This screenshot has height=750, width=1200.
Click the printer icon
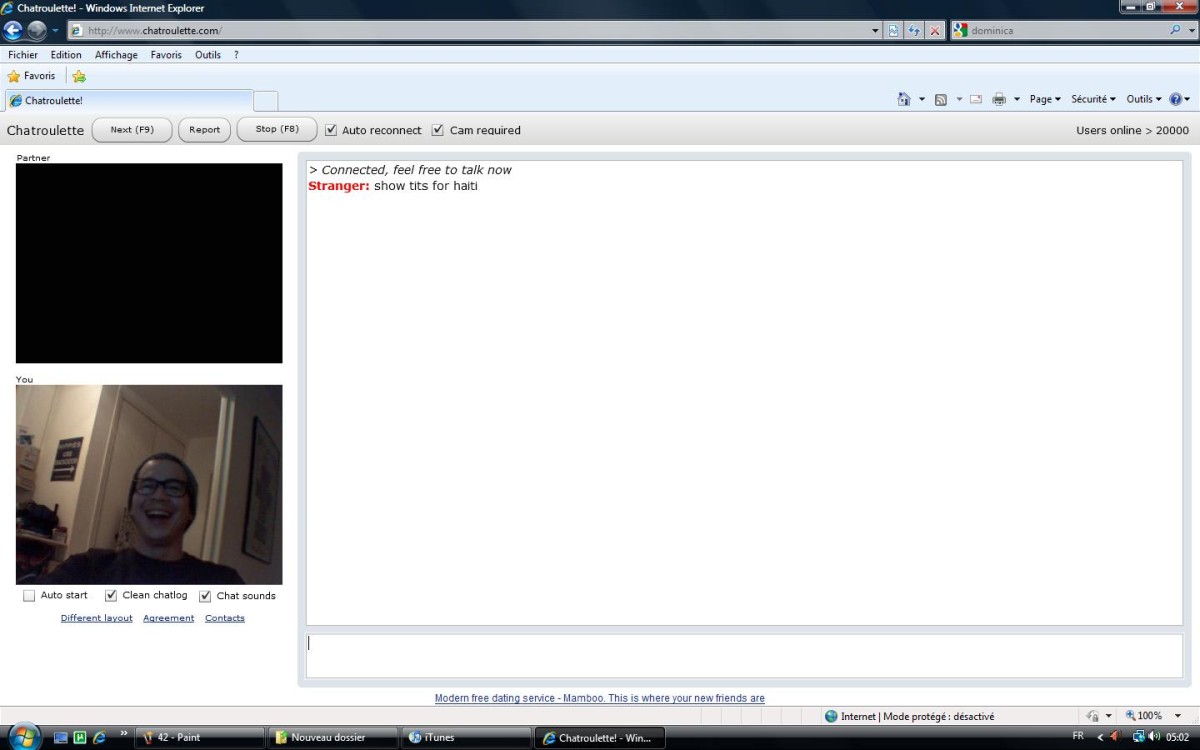(998, 99)
